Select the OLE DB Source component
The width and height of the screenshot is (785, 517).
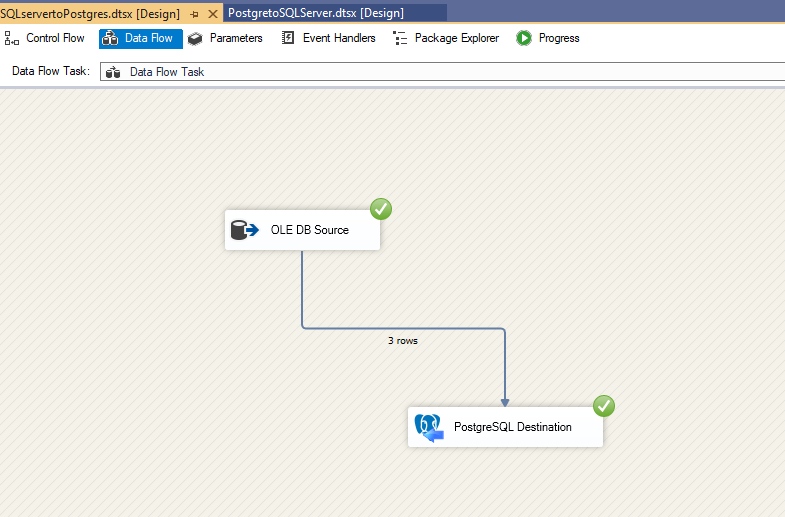pyautogui.click(x=302, y=230)
